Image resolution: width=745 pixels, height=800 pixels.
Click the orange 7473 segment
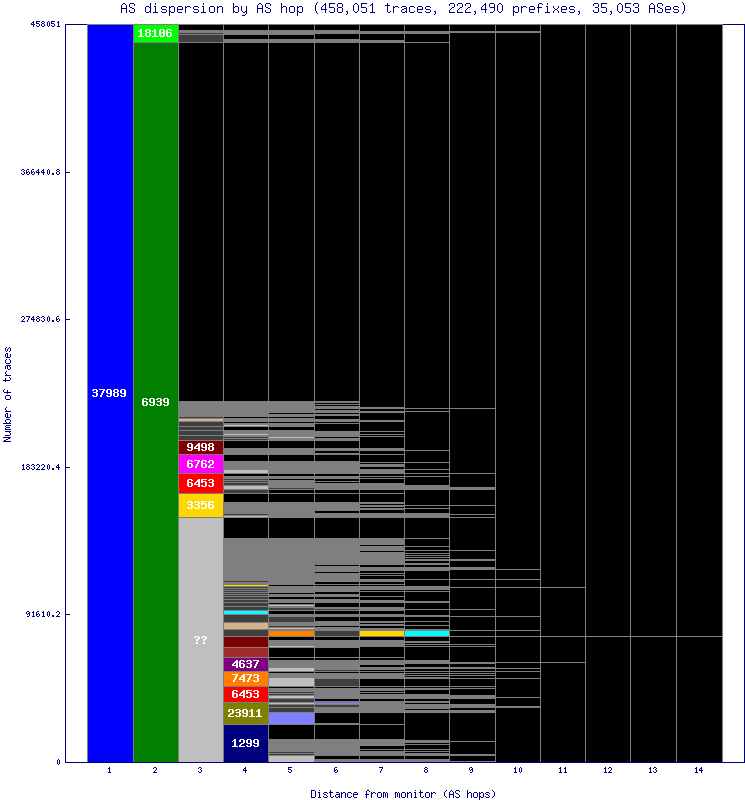pos(245,678)
